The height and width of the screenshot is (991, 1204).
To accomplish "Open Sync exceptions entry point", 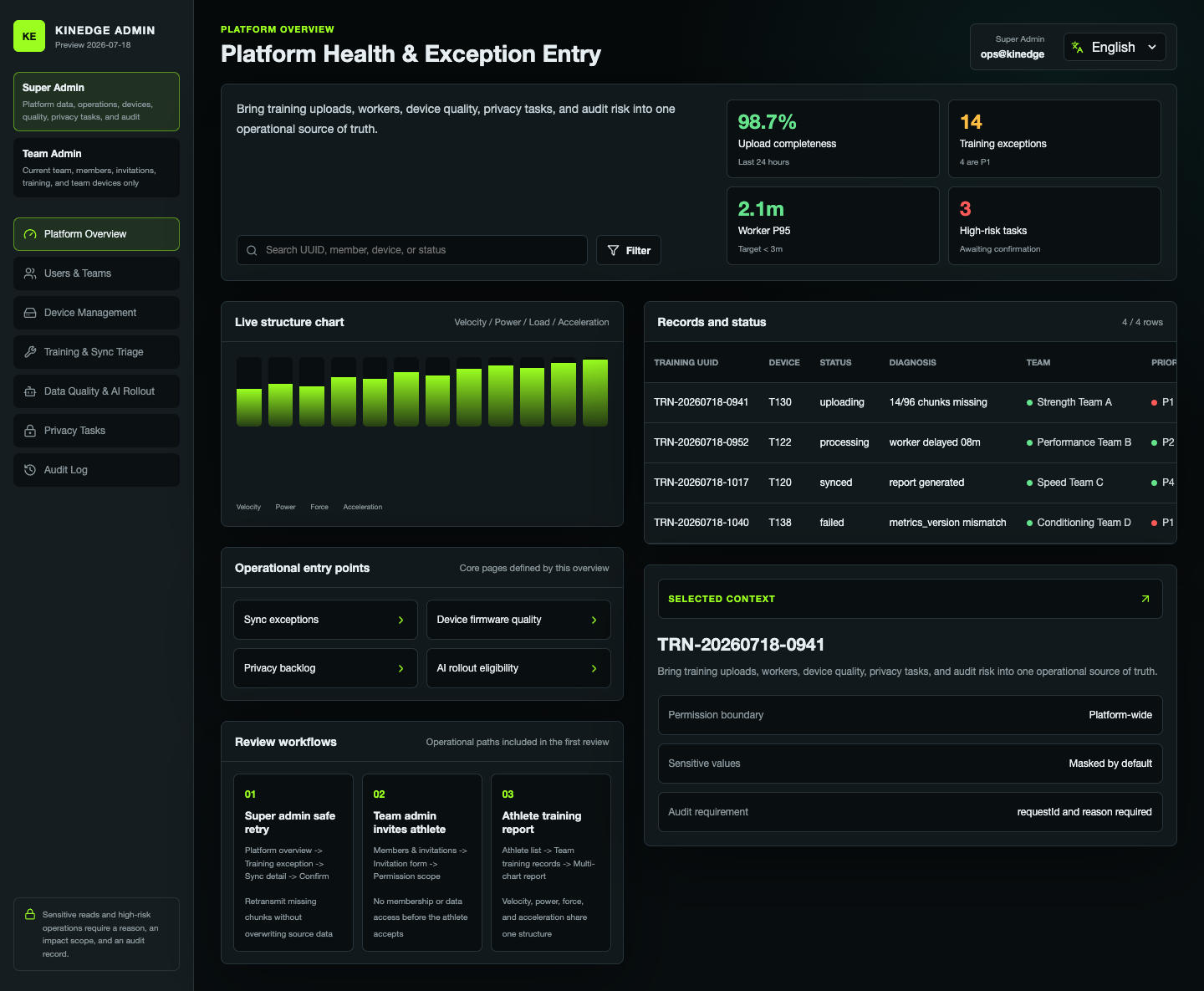I will [325, 620].
